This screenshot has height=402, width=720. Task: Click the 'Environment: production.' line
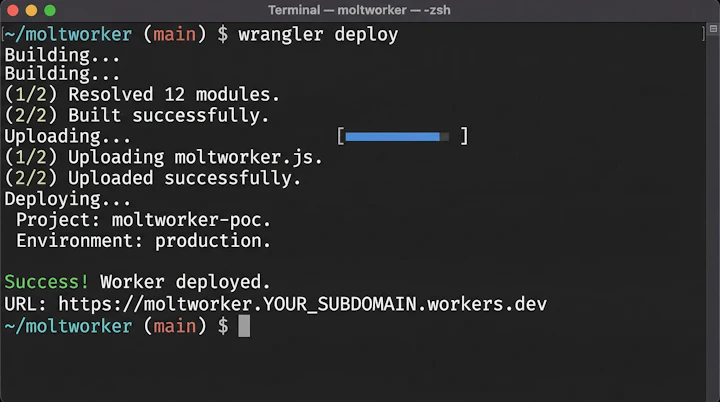(143, 241)
